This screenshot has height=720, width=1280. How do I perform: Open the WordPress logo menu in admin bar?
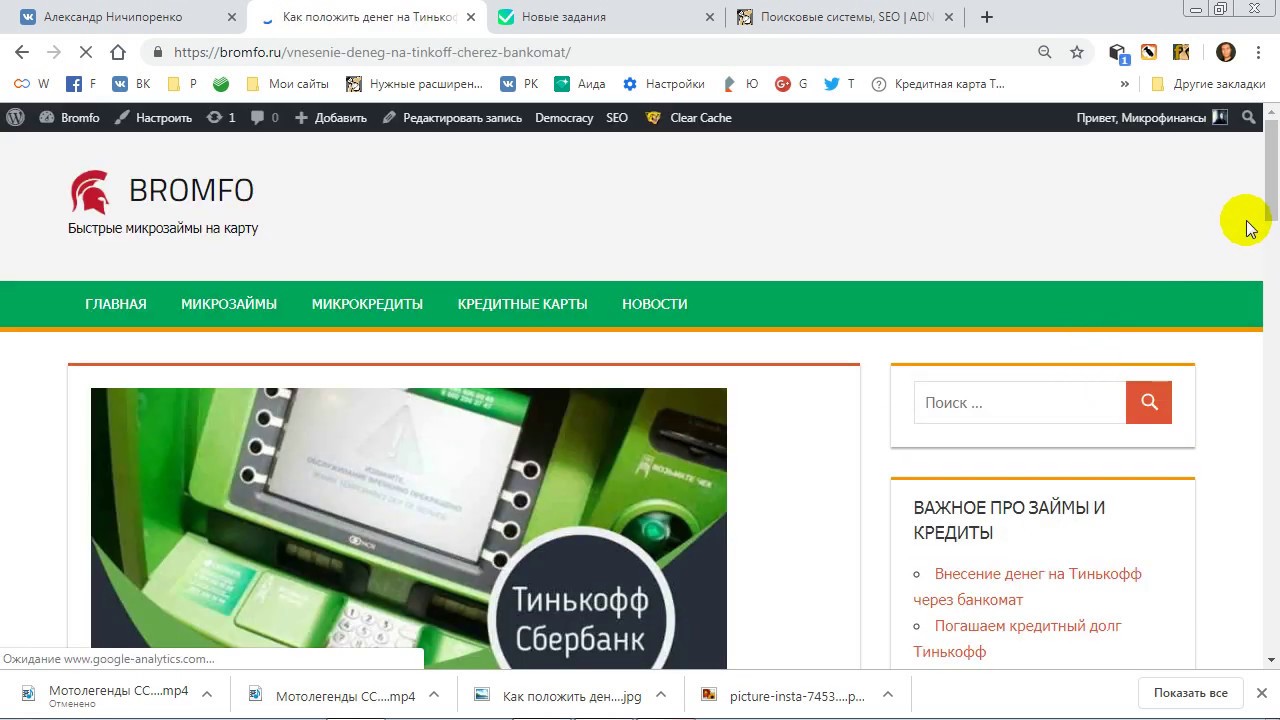coord(15,117)
